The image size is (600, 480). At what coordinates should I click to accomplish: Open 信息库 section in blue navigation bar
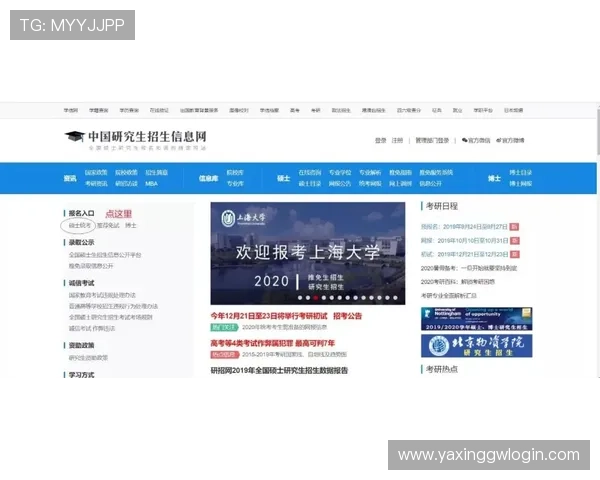209,178
